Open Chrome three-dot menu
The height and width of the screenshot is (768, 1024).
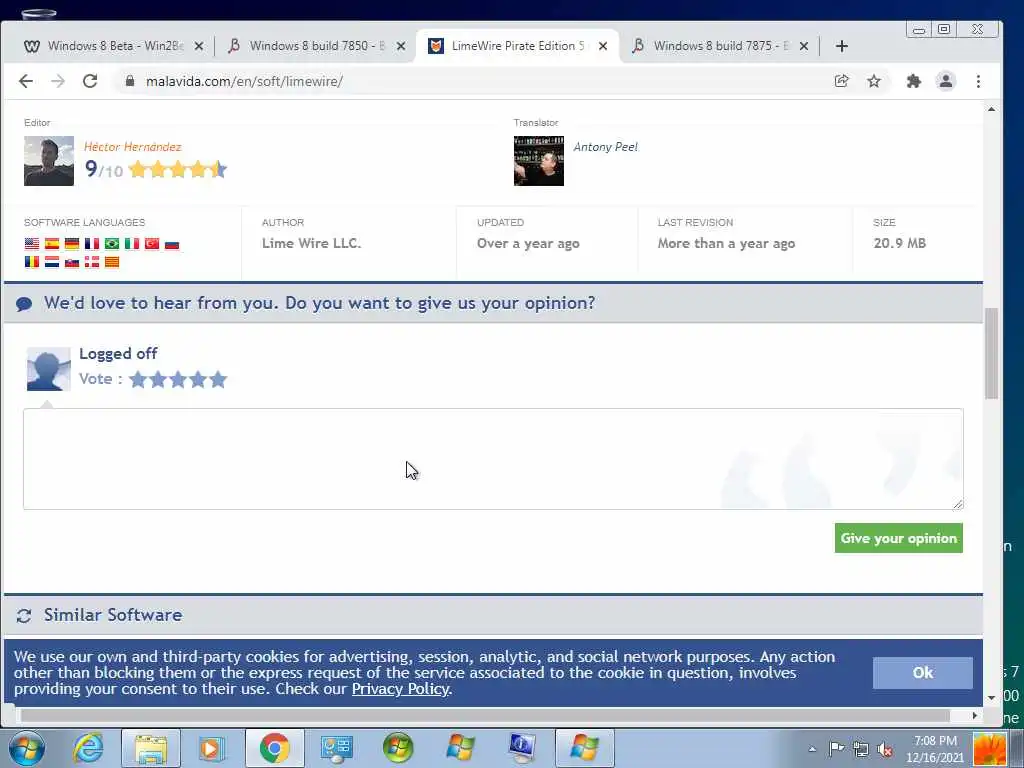[978, 81]
